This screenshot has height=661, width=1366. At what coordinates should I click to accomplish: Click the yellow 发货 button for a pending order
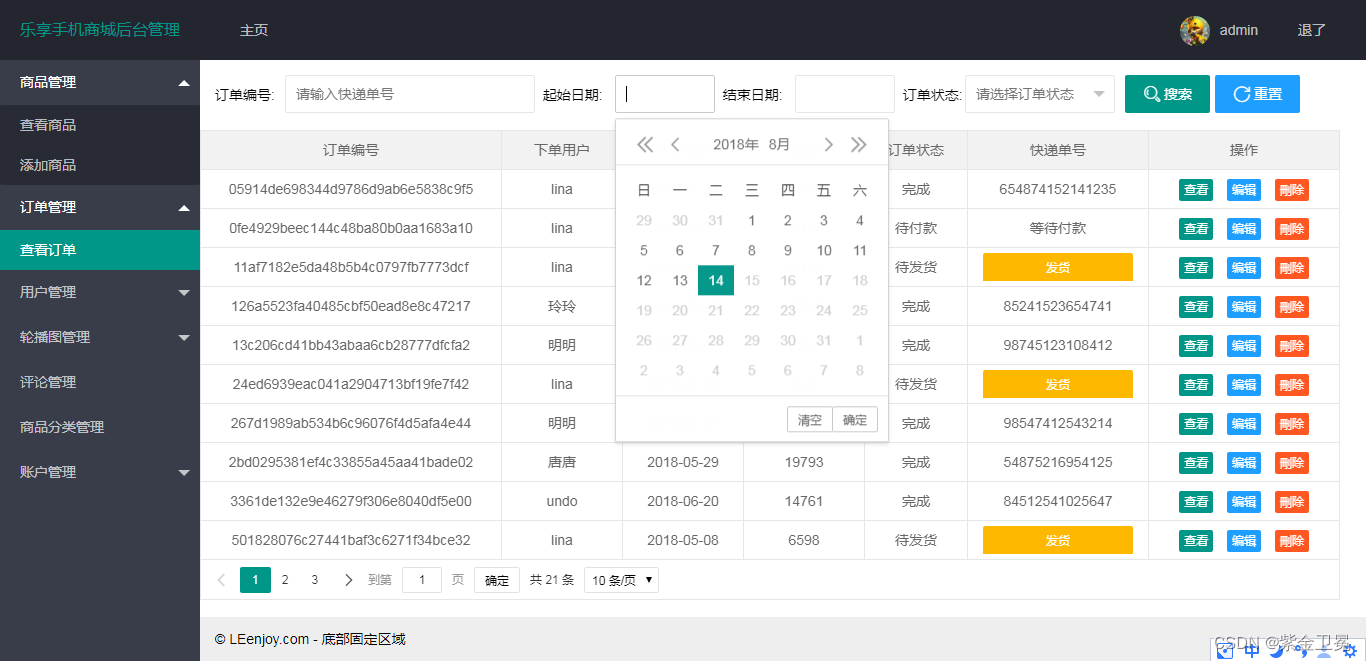click(1057, 267)
